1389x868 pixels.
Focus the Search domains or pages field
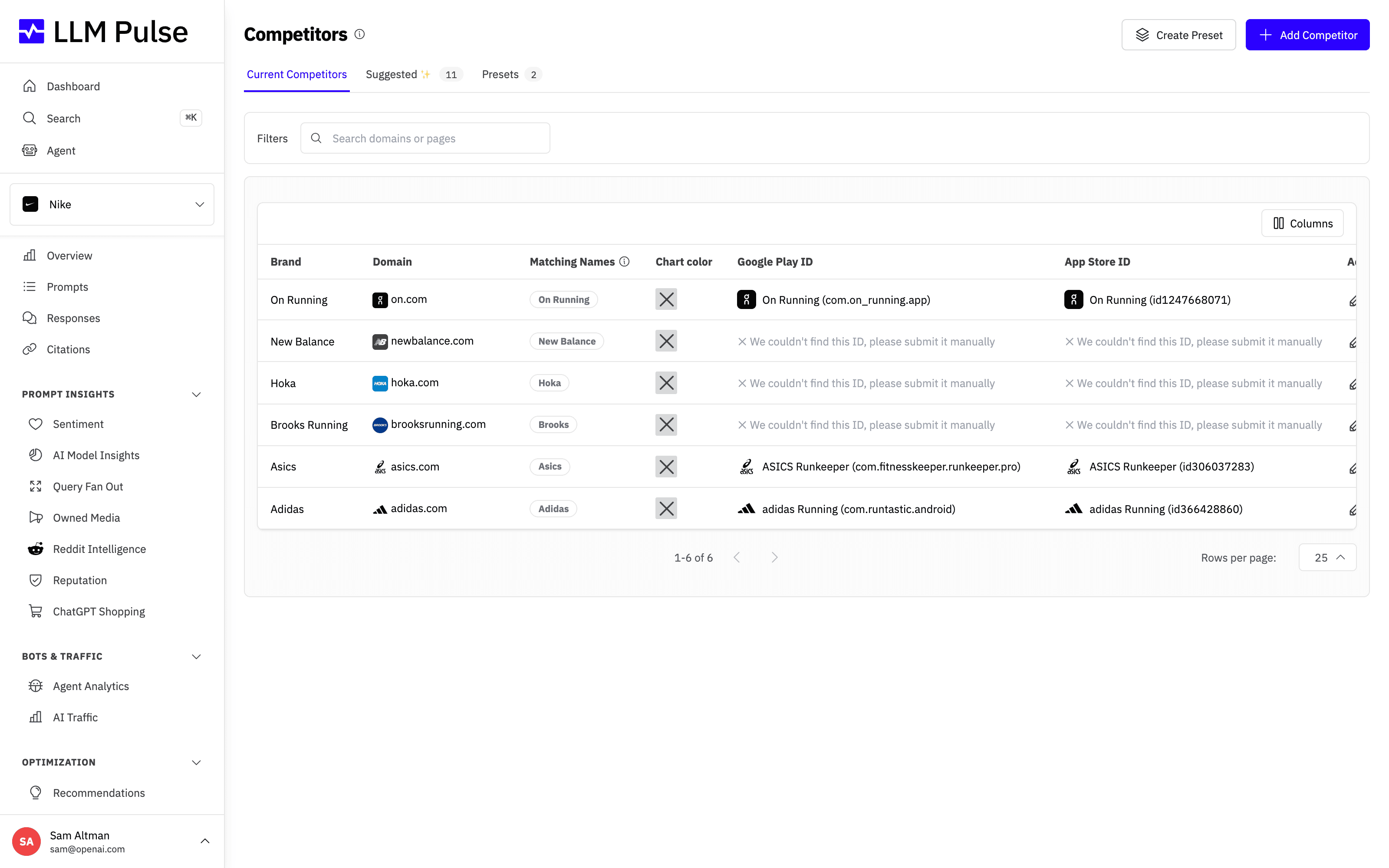pos(425,138)
